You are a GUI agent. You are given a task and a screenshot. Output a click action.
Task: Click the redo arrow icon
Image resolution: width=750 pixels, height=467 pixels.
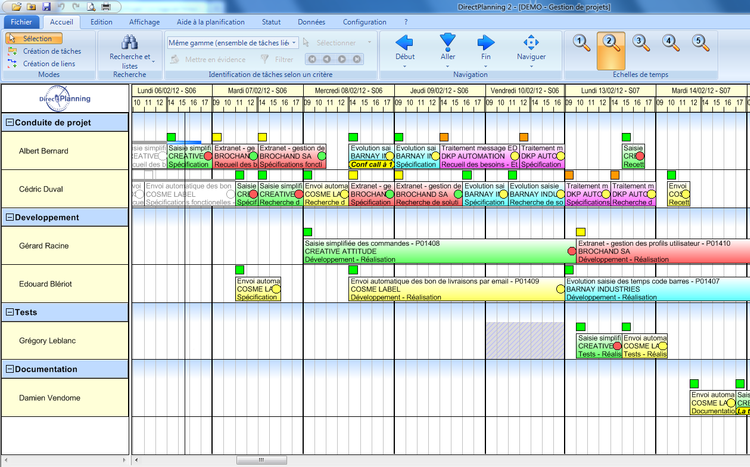tap(76, 7)
